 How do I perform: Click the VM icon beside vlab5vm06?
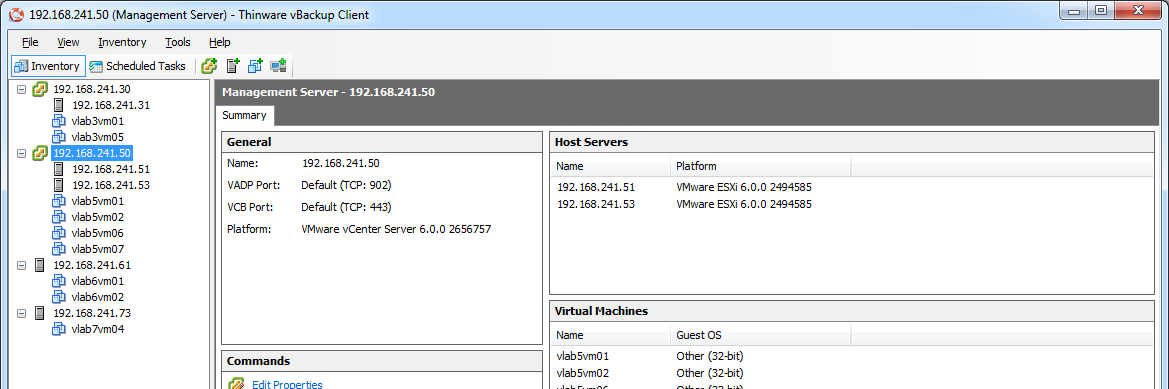pyautogui.click(x=59, y=233)
